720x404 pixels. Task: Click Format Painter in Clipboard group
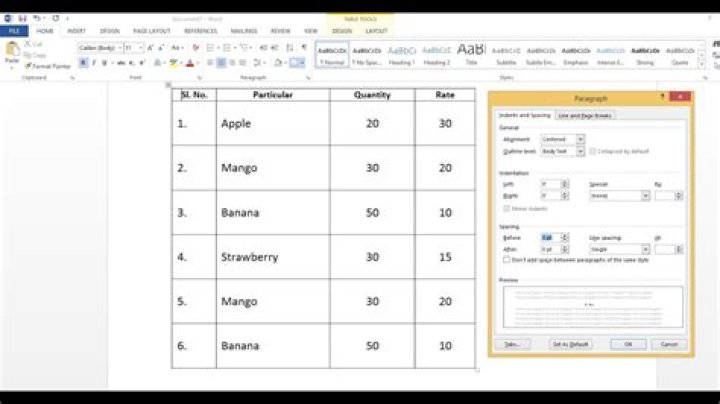coord(48,66)
